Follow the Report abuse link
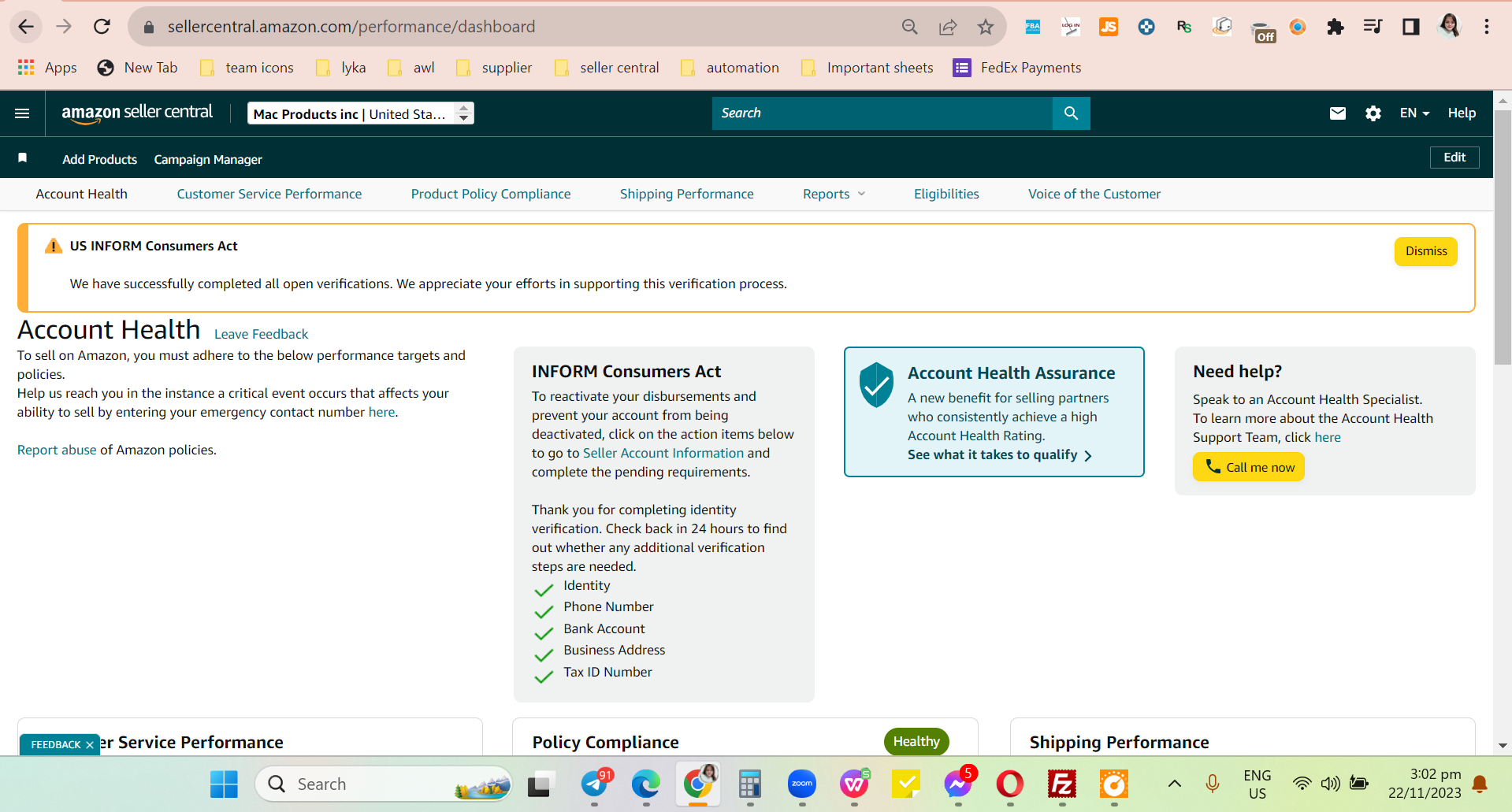The height and width of the screenshot is (812, 1512). [x=57, y=450]
